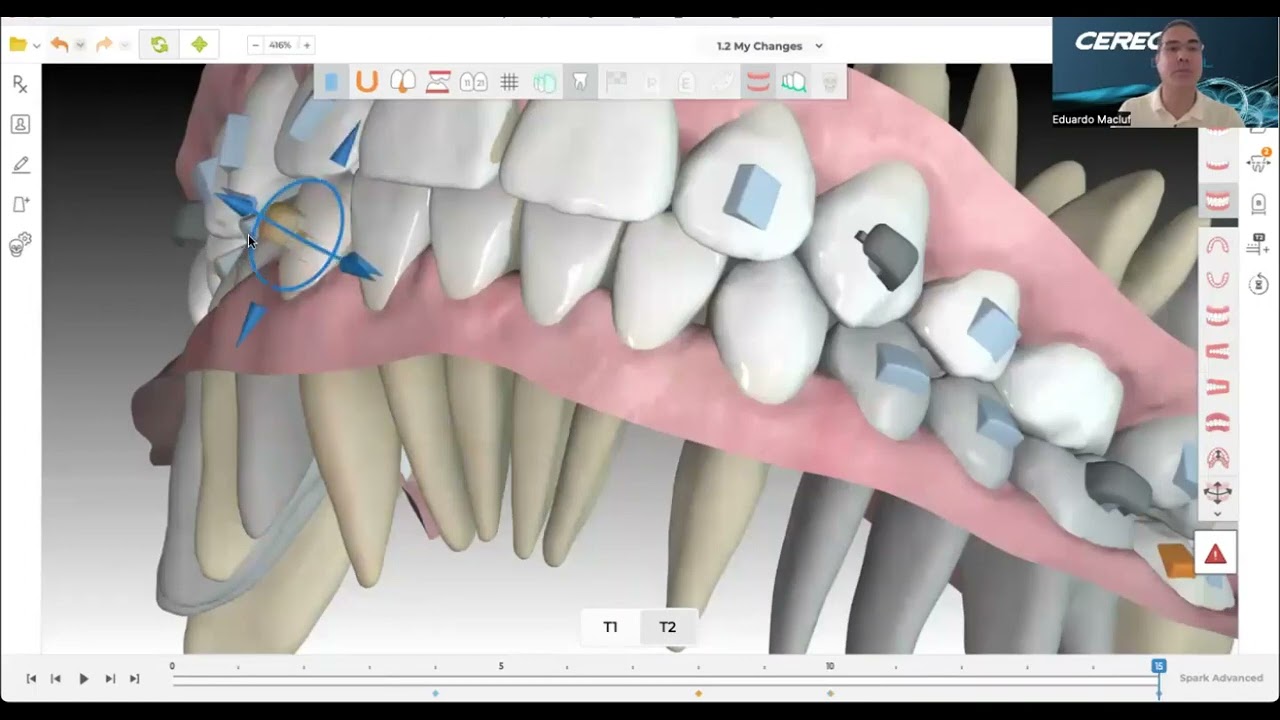1280x720 pixels.
Task: Click the green refresh sync icon
Action: (x=159, y=45)
